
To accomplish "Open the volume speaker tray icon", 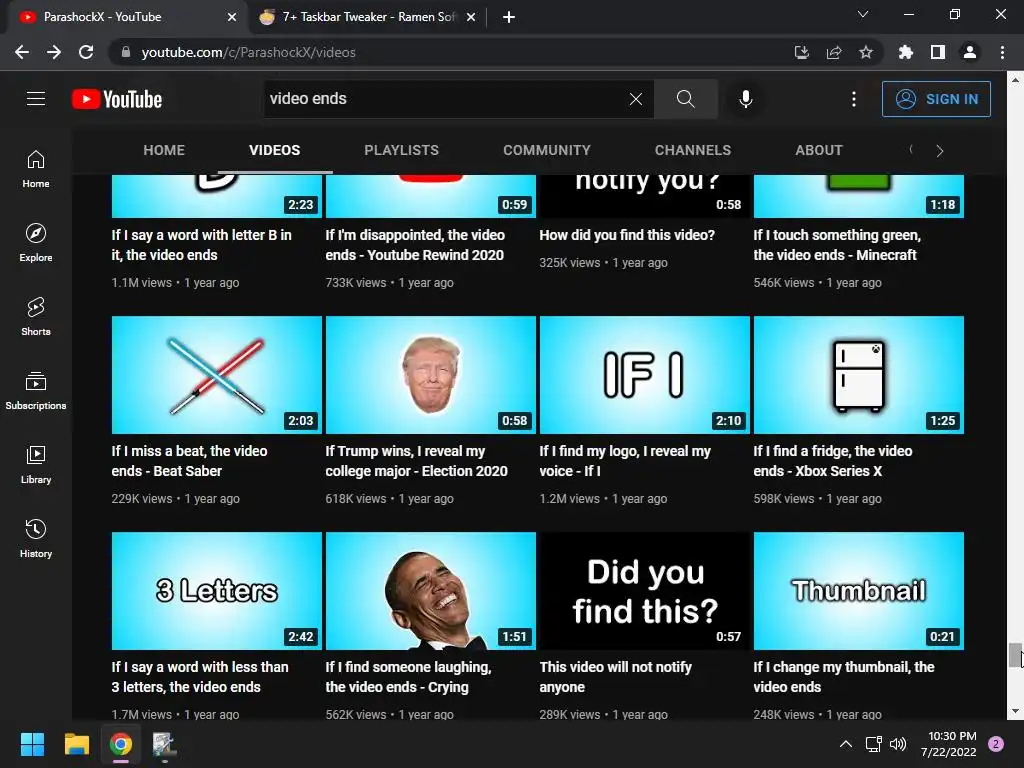I will pos(898,744).
